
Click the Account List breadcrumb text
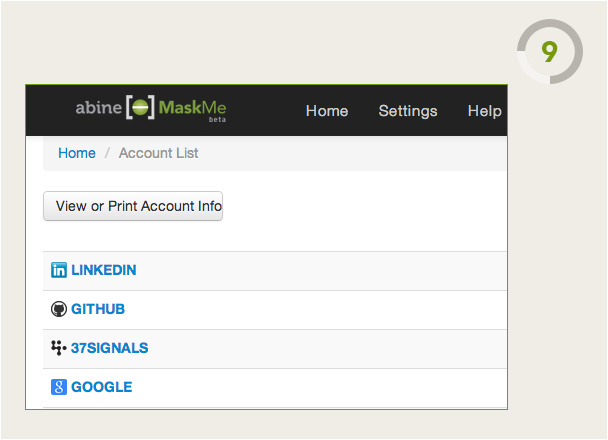159,153
